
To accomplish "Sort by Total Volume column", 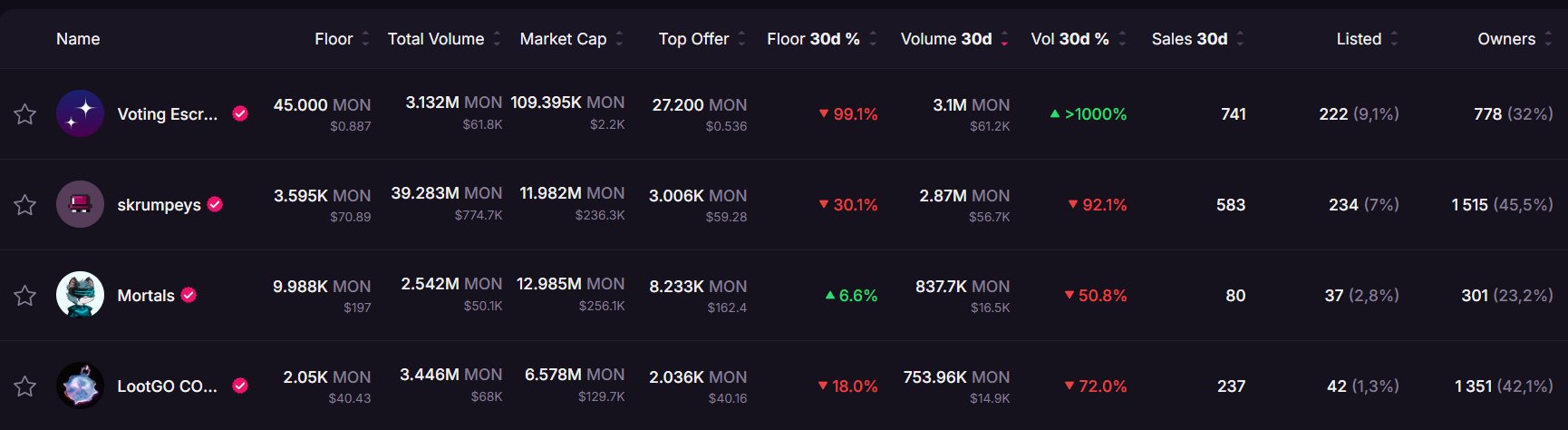I will click(436, 39).
